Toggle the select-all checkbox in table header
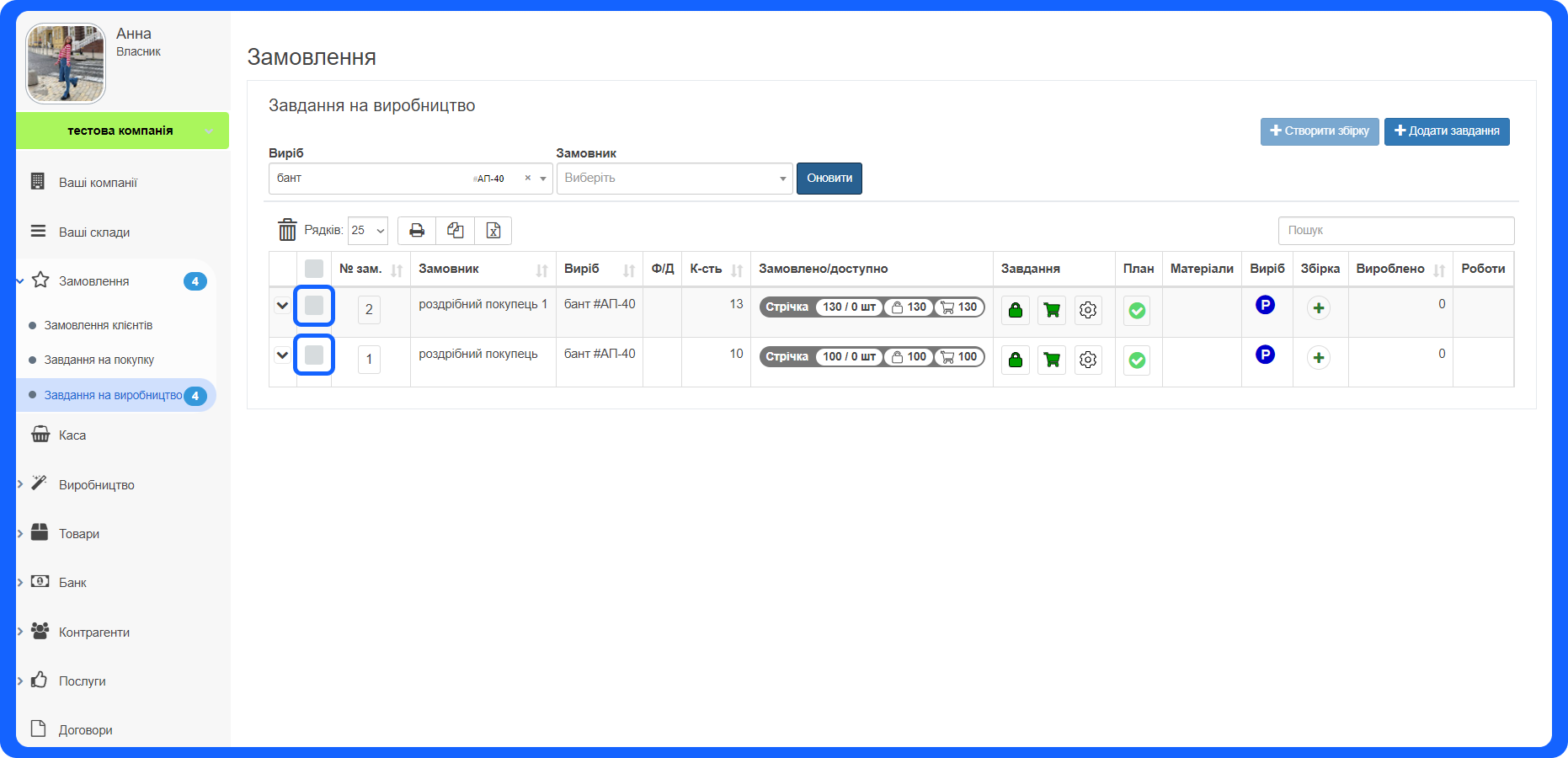Screen dimensions: 1568x758 pyautogui.click(x=314, y=269)
